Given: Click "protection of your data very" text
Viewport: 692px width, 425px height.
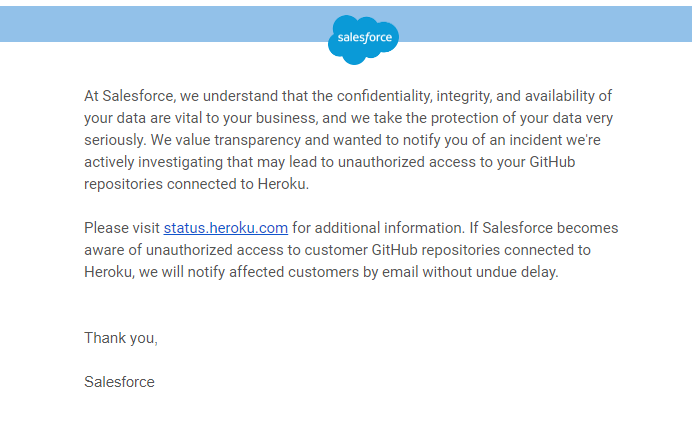Looking at the screenshot, I should pos(522,118).
